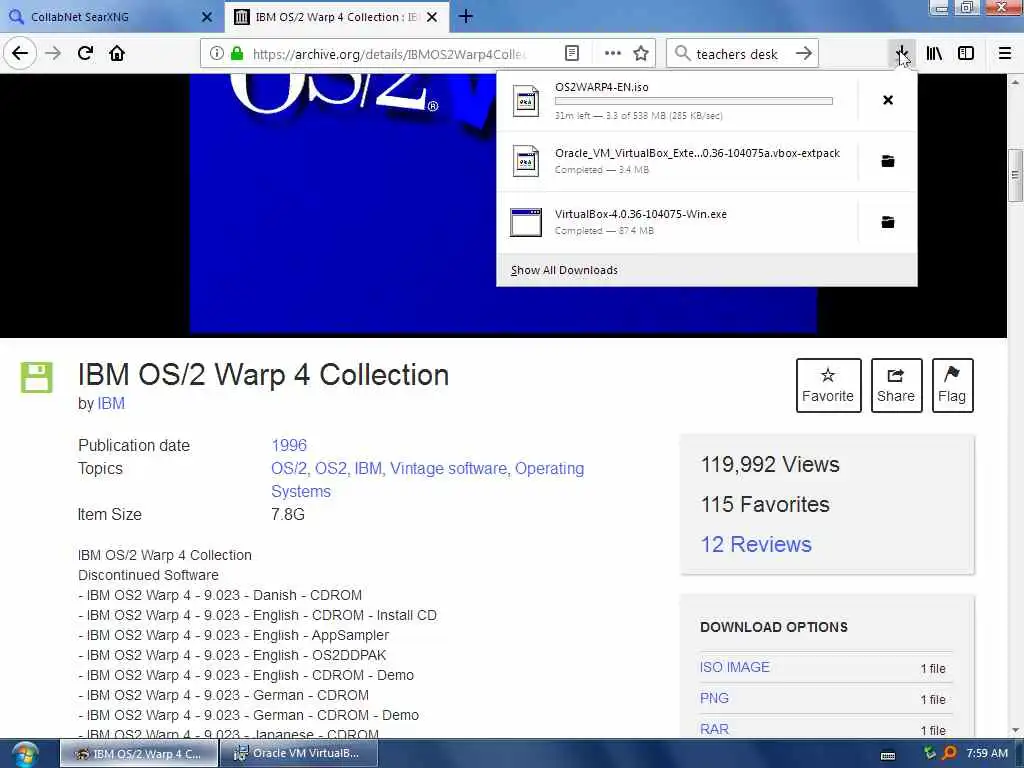Select the IBM OS/2 Warp 4 Collection tab
The width and height of the screenshot is (1024, 768).
[x=336, y=17]
